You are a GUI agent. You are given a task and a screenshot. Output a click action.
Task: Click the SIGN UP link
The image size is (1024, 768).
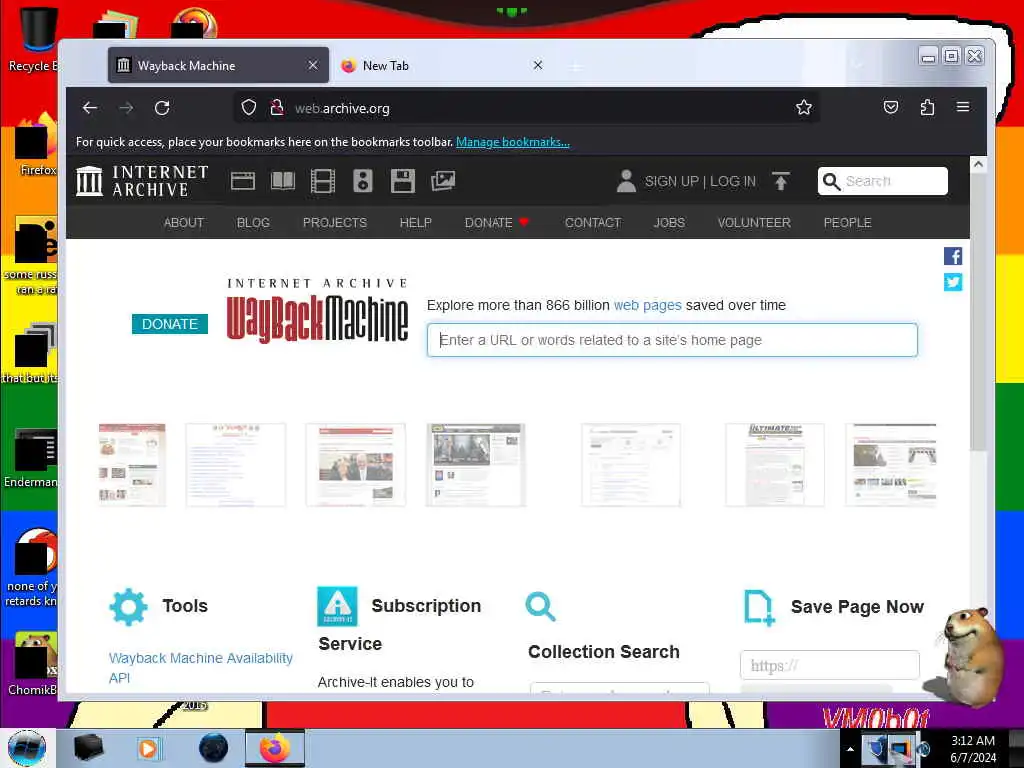coord(671,181)
